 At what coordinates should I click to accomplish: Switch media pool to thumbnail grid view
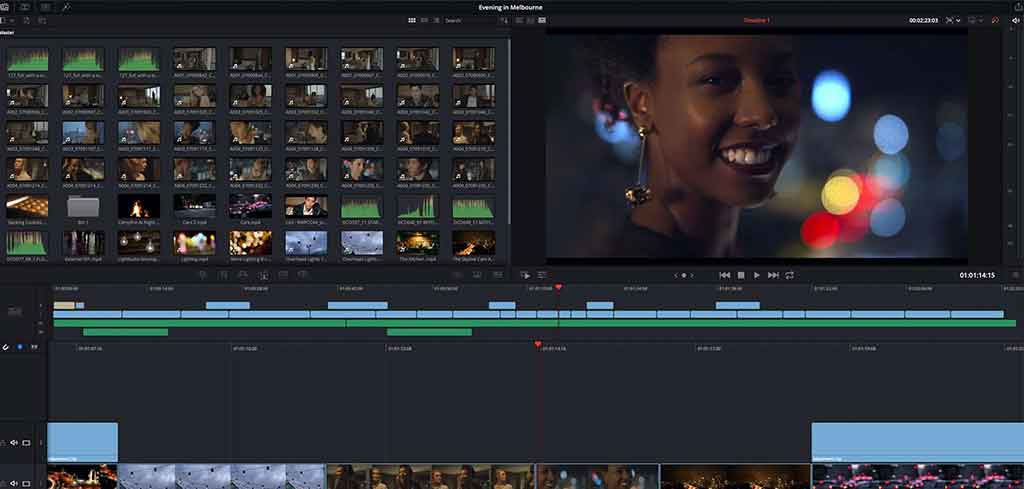tap(412, 20)
